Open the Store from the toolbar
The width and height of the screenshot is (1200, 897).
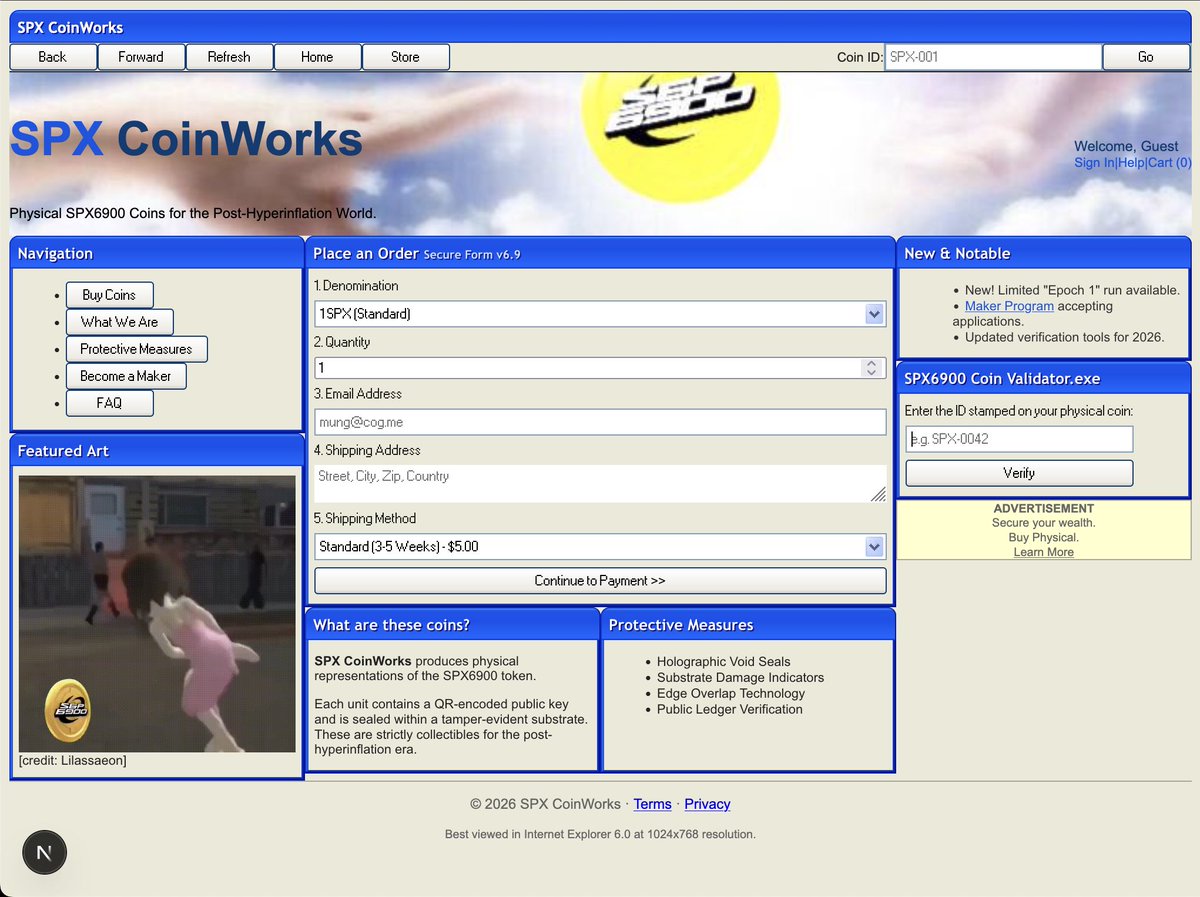point(405,57)
